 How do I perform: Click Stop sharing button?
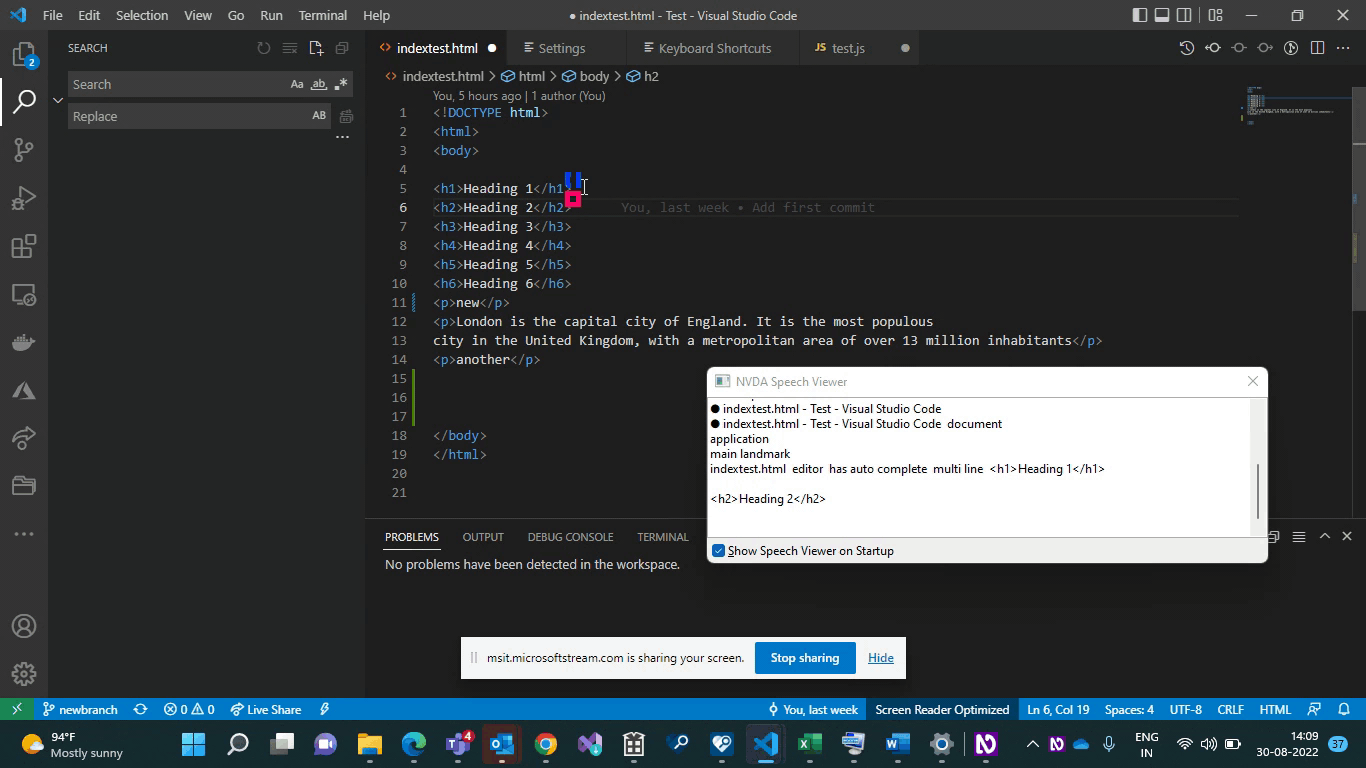pos(805,658)
